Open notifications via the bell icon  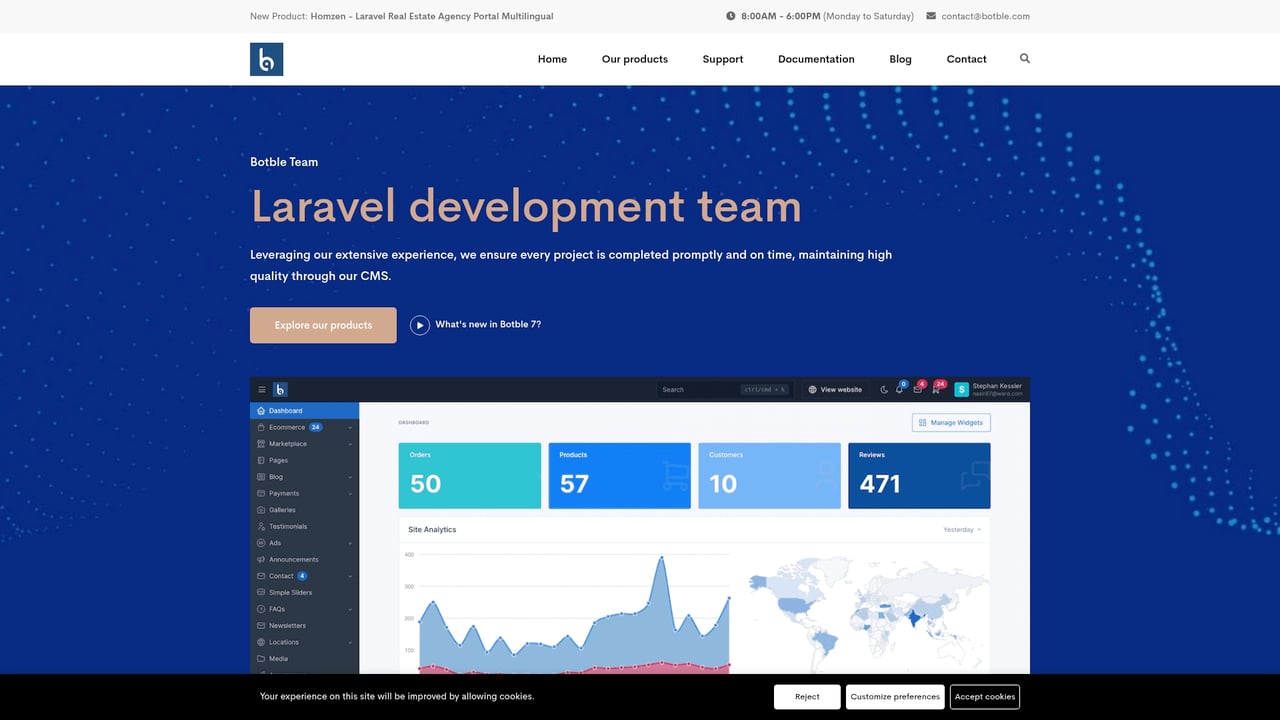click(x=899, y=390)
